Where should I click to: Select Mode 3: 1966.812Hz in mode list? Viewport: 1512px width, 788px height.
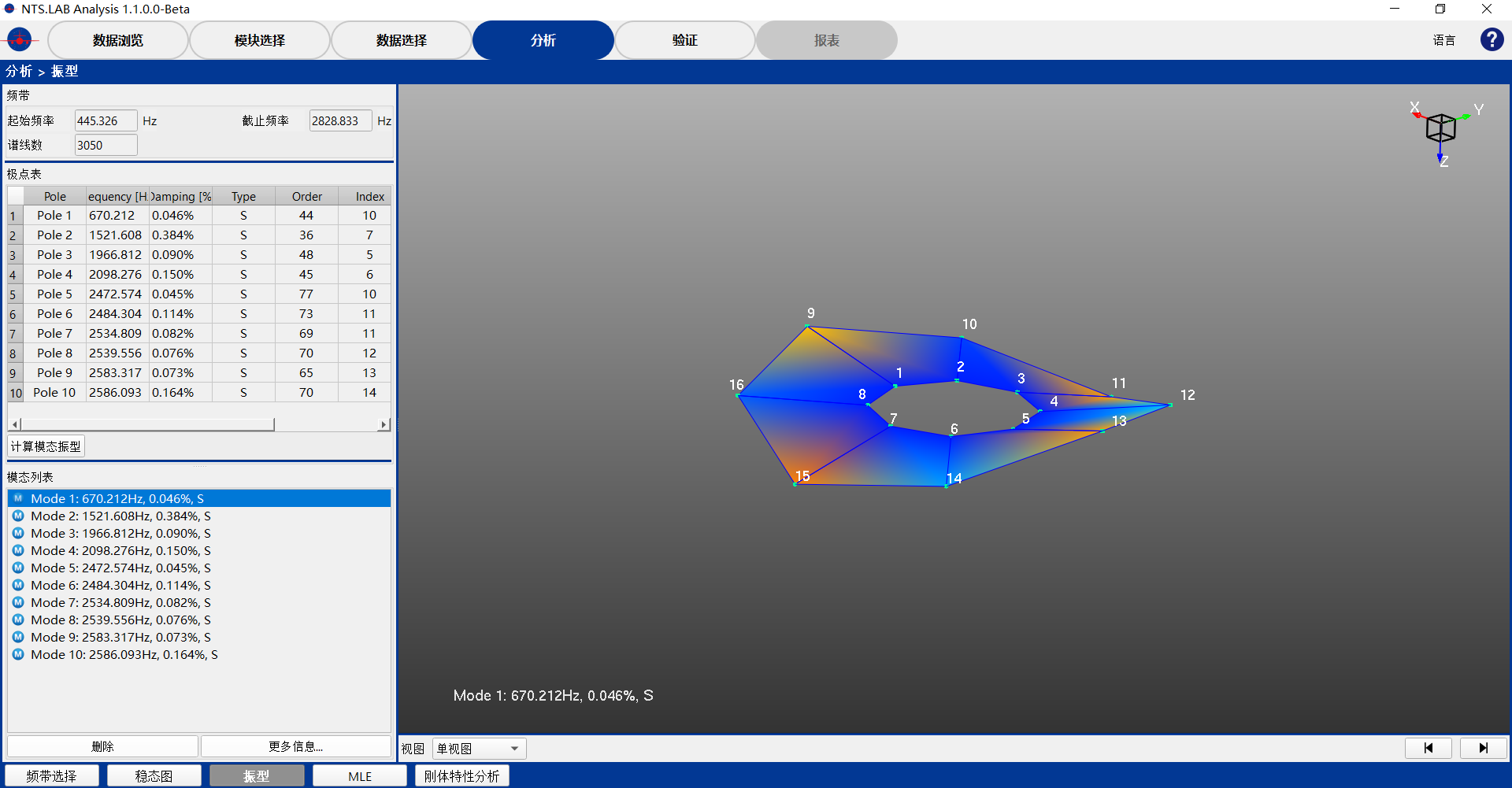pyautogui.click(x=120, y=534)
